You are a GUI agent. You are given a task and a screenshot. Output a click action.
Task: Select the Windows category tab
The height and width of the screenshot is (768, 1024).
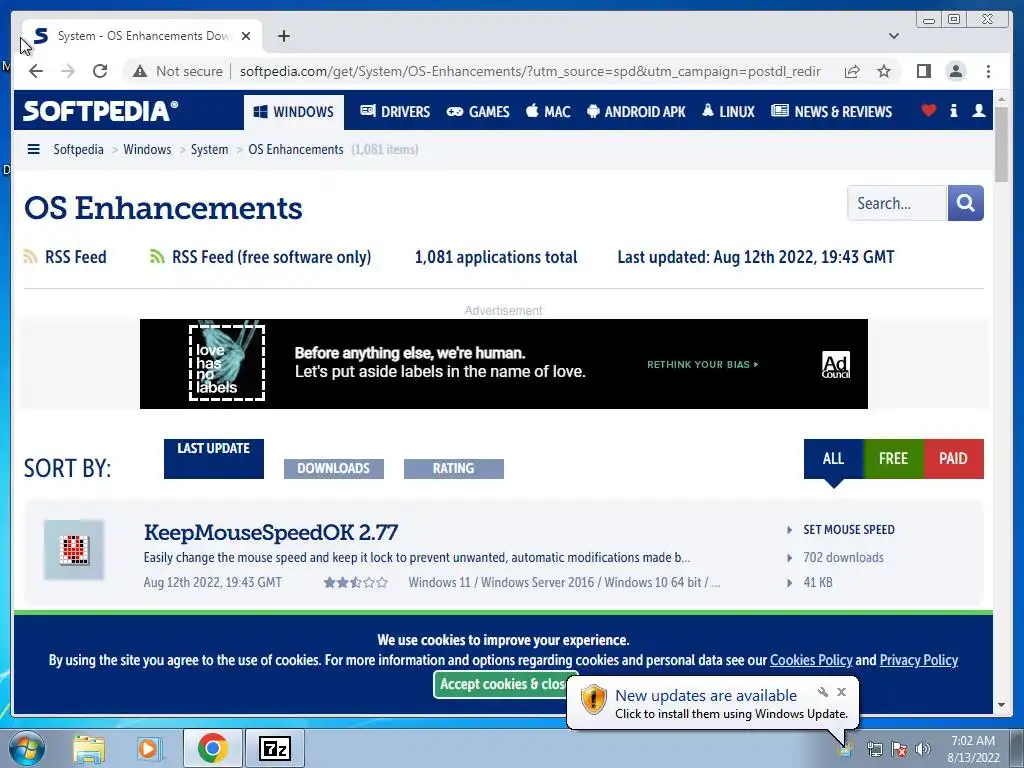pyautogui.click(x=294, y=112)
